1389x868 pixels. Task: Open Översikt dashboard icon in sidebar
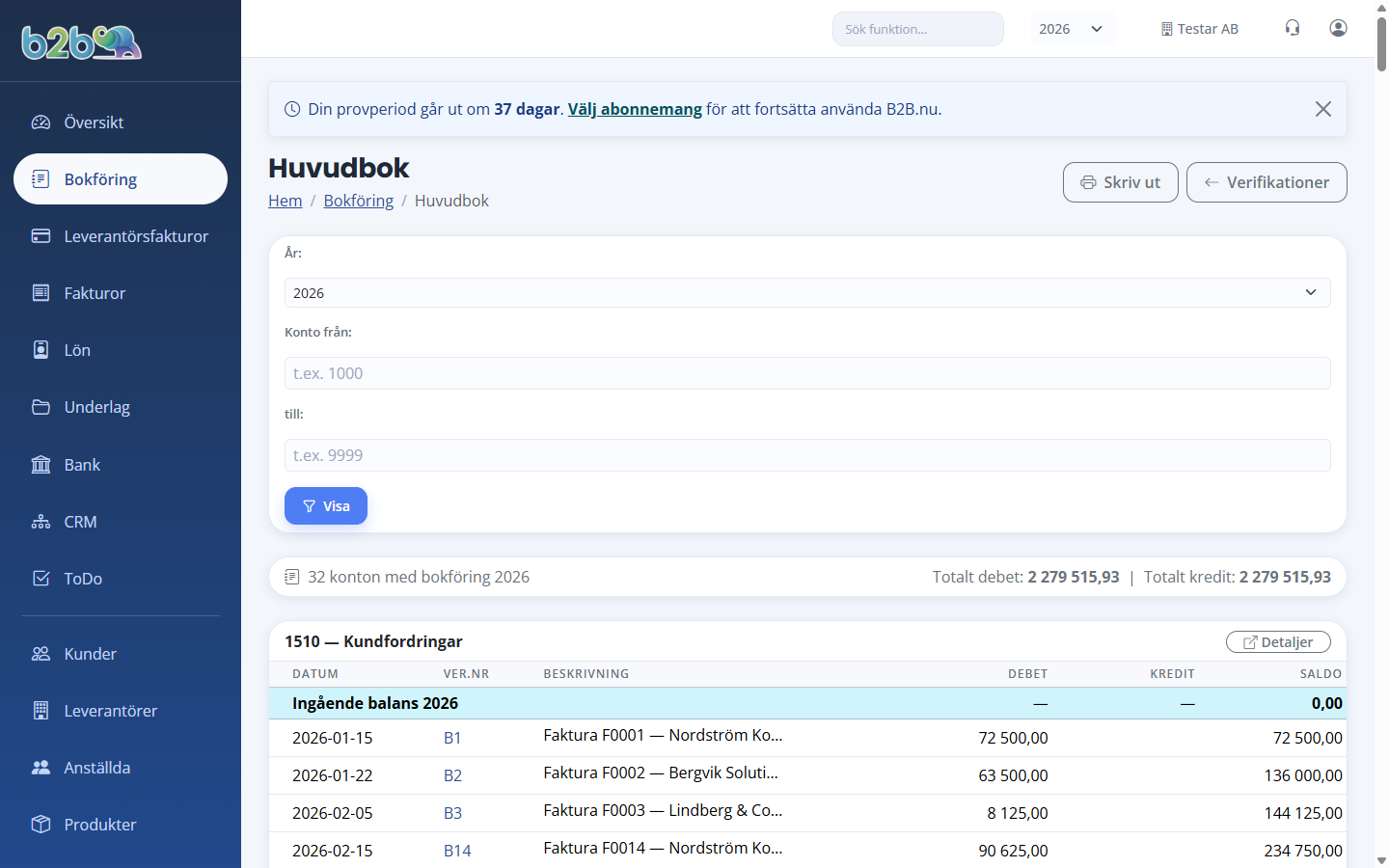(41, 122)
